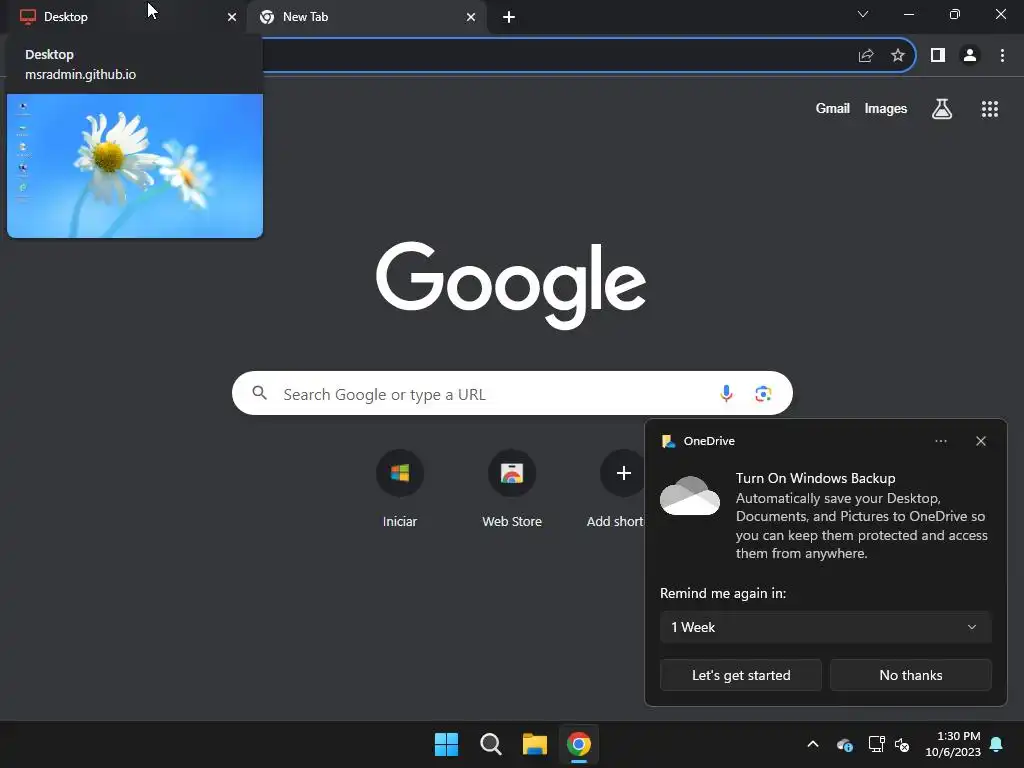Click the magnifier icon in the search box
Image resolution: width=1024 pixels, height=768 pixels.
(260, 393)
